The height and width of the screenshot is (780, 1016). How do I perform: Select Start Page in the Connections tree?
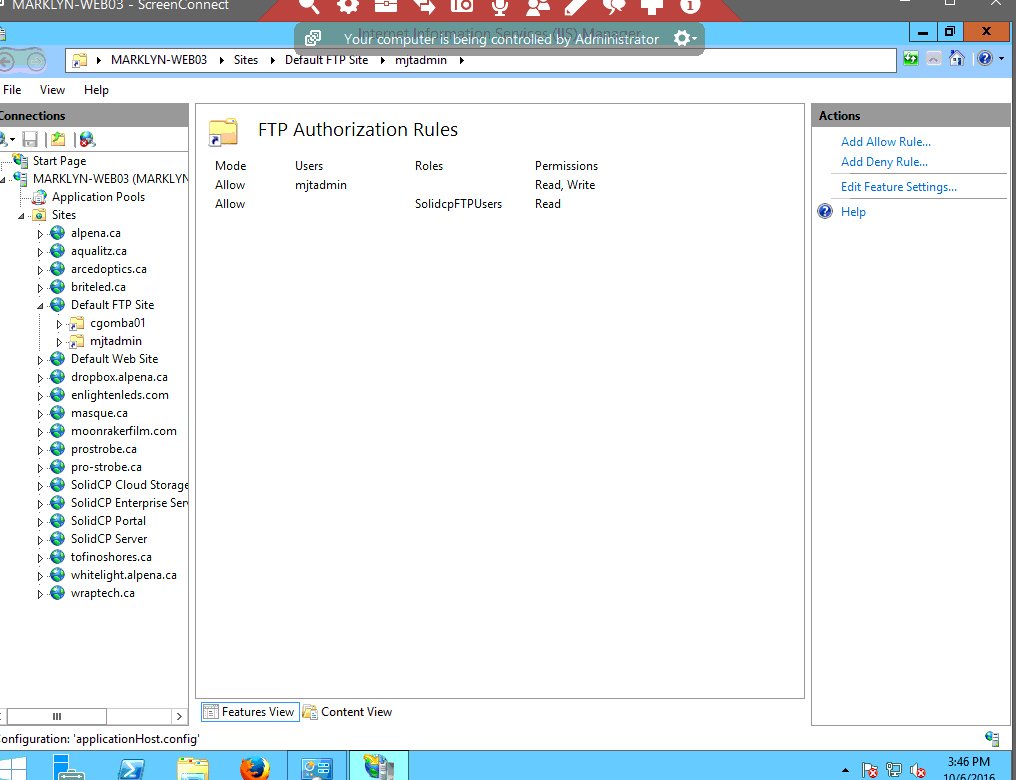59,161
